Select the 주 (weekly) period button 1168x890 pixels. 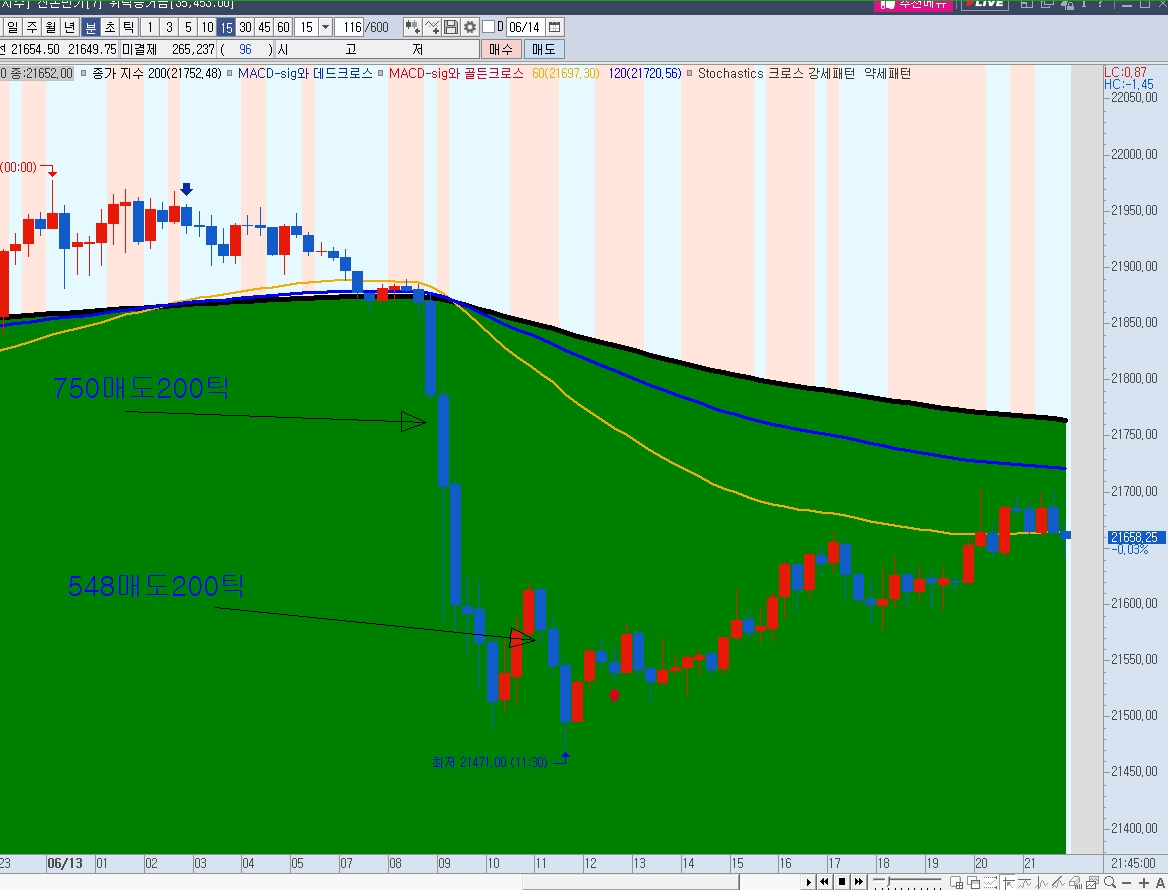(32, 28)
